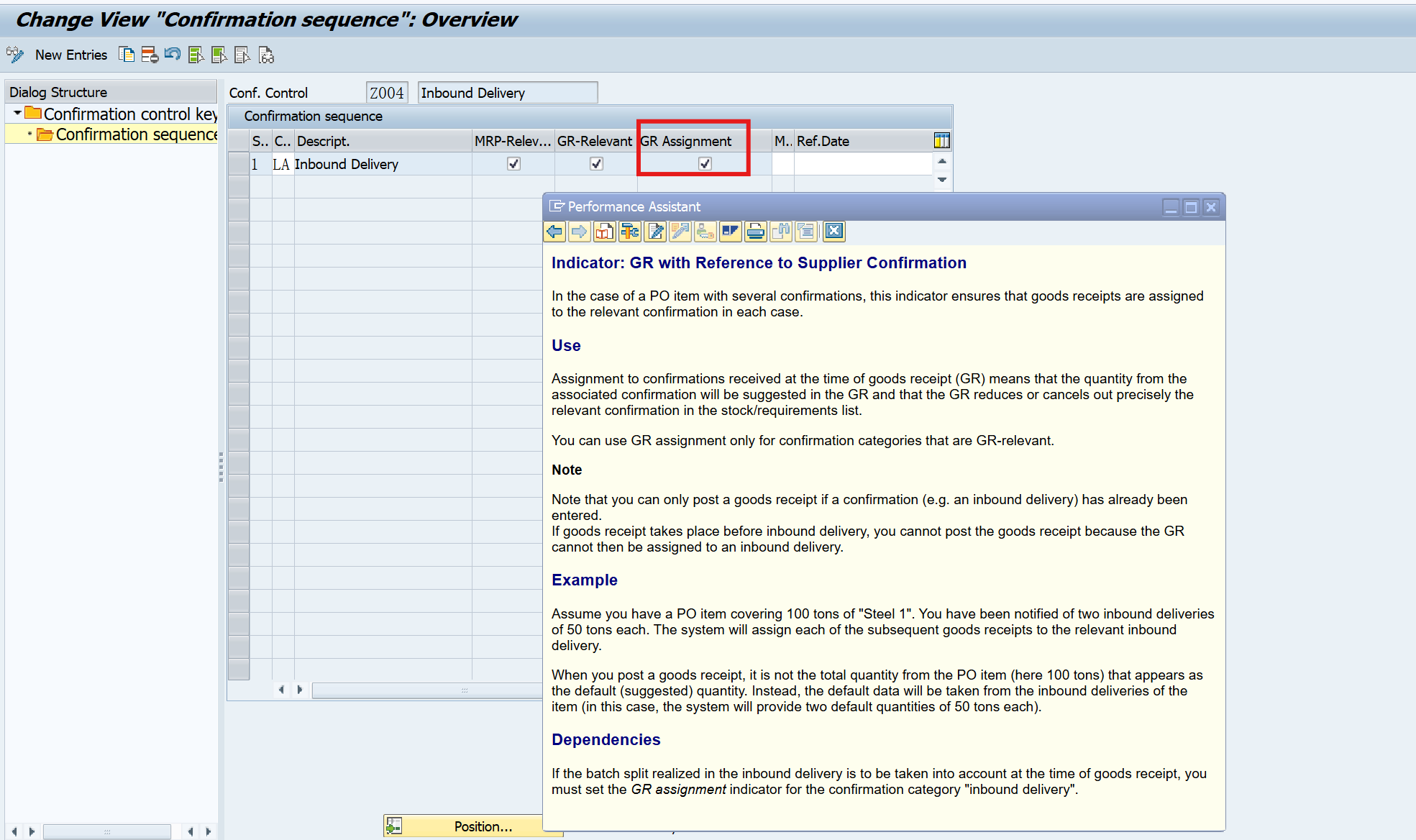Click the Copy As icon in toolbar
The height and width of the screenshot is (840, 1416).
[x=127, y=55]
